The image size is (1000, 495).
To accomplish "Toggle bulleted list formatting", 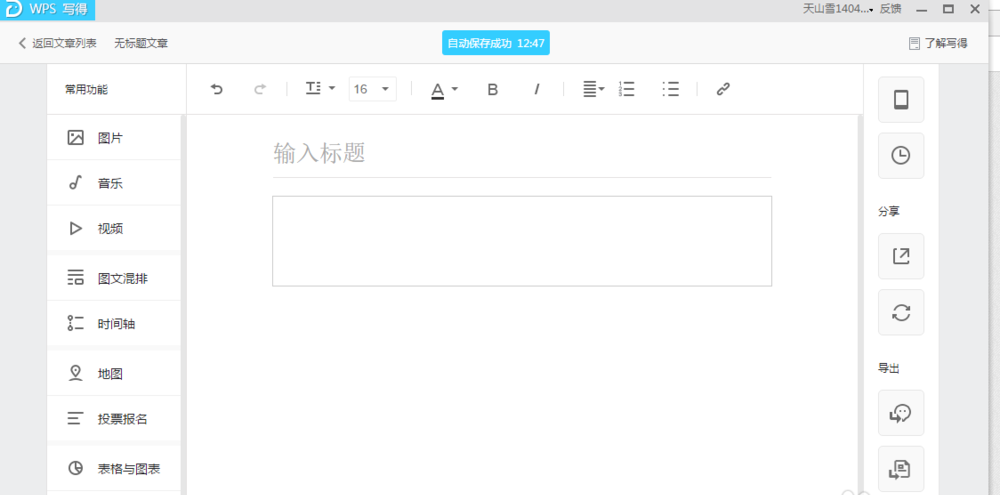I will [x=671, y=89].
